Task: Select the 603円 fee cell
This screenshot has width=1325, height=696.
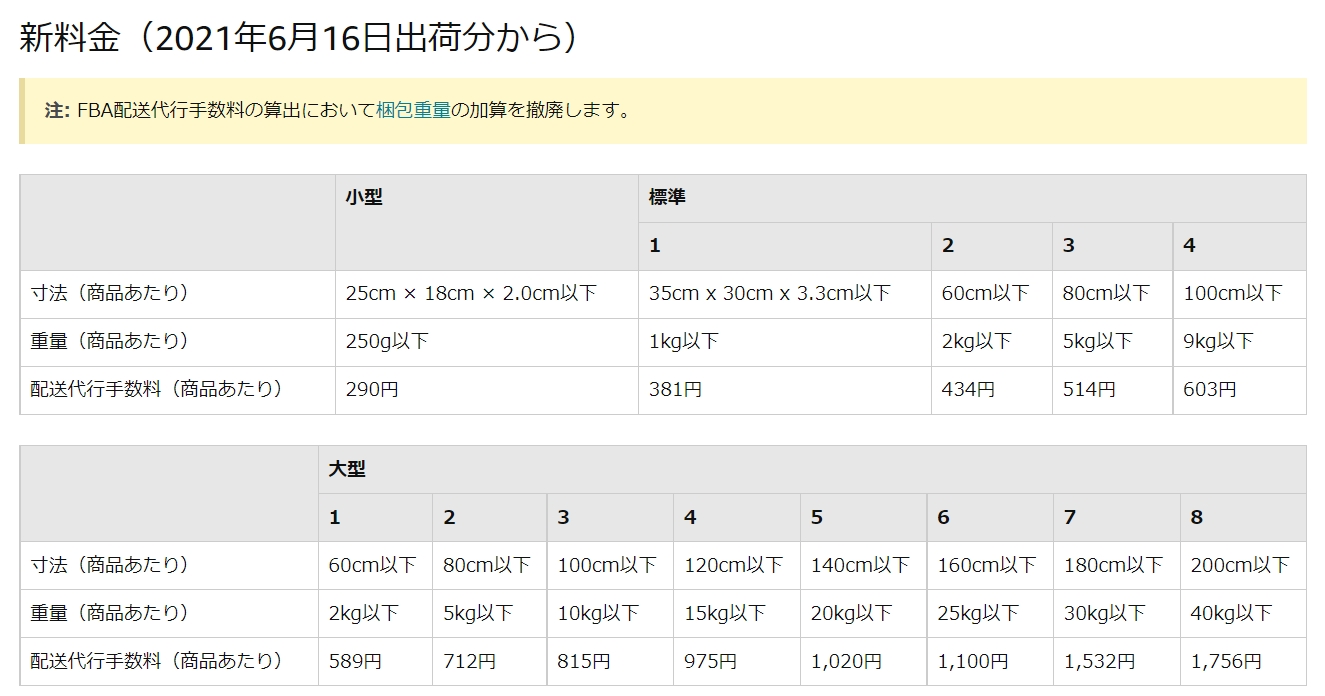Action: point(1210,390)
